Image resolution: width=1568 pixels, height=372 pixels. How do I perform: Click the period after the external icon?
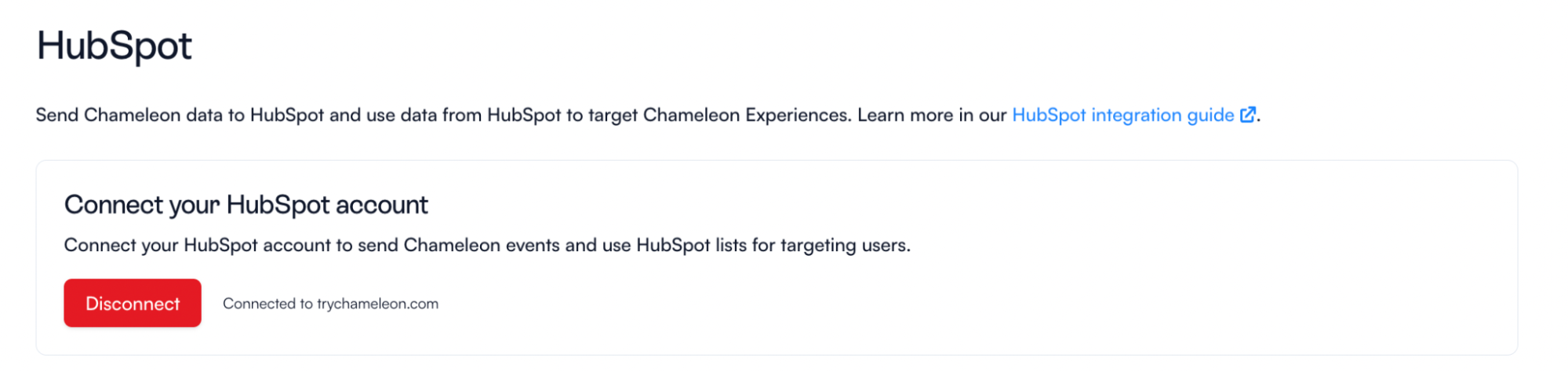coord(1259,120)
